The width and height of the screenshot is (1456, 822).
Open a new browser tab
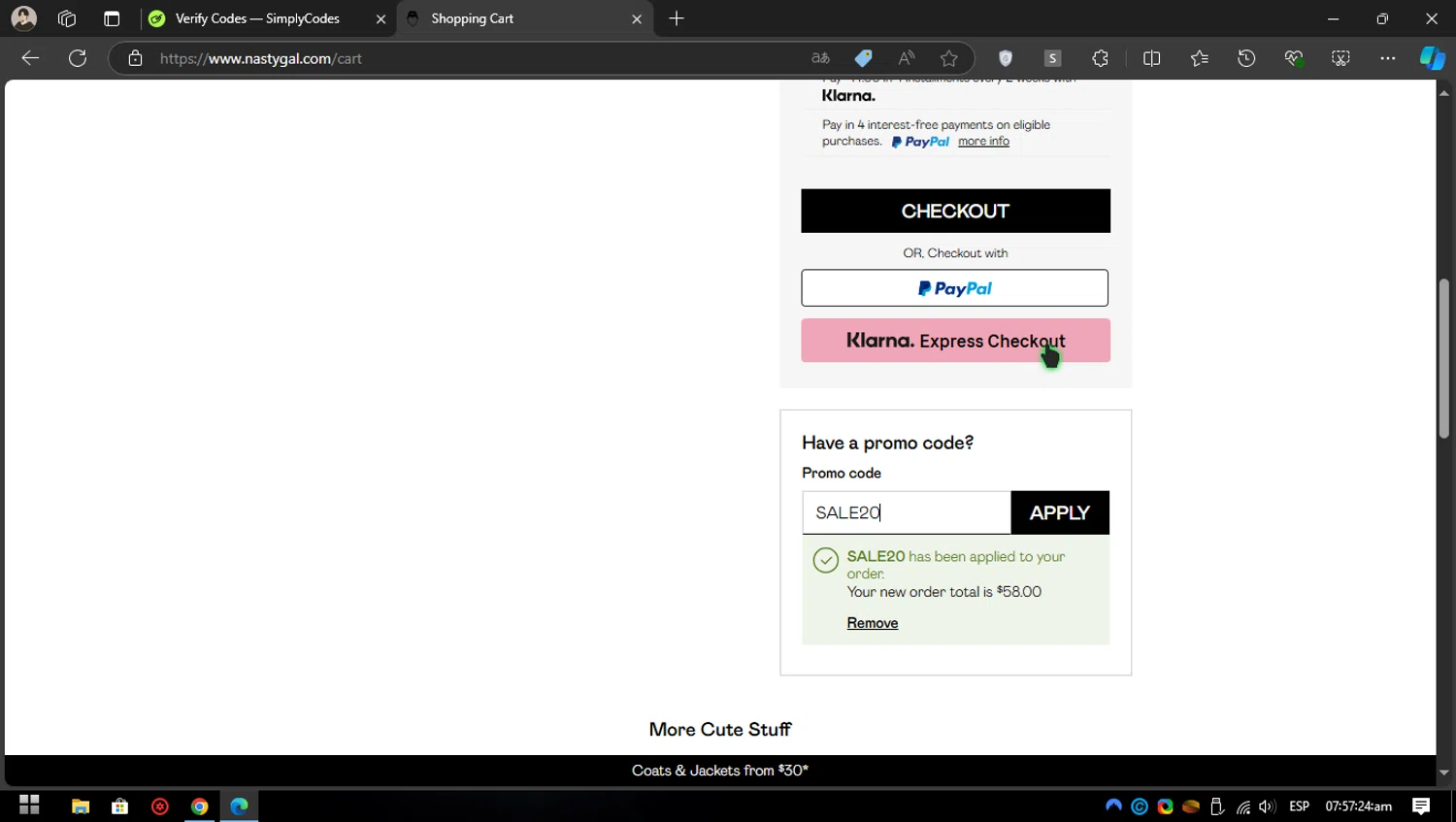coord(677,18)
